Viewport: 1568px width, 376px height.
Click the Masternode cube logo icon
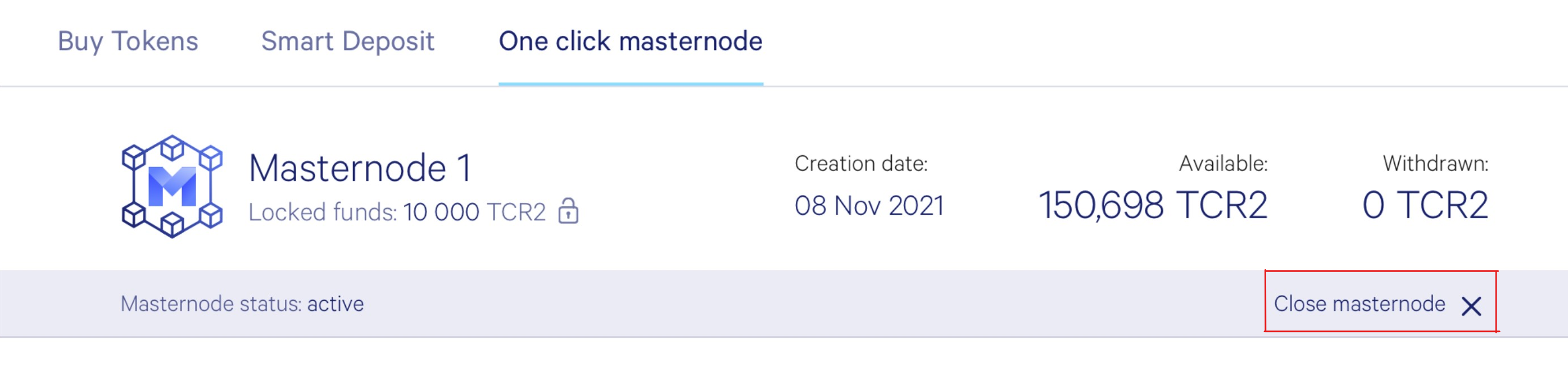click(173, 186)
